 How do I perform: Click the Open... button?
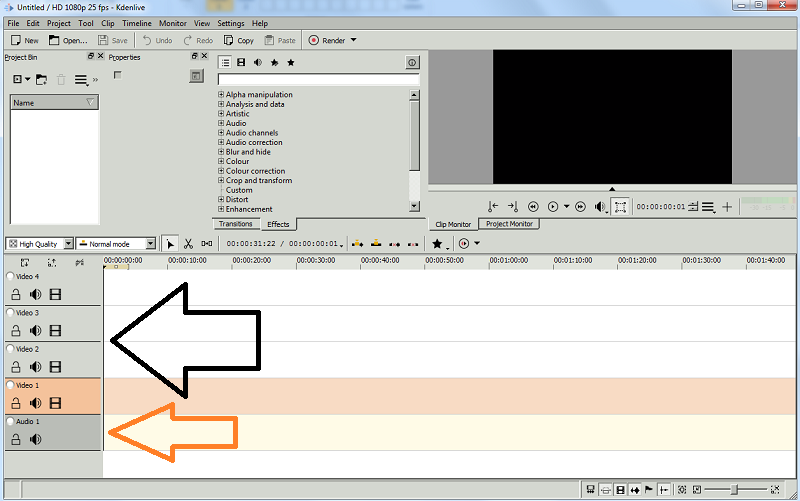68,40
